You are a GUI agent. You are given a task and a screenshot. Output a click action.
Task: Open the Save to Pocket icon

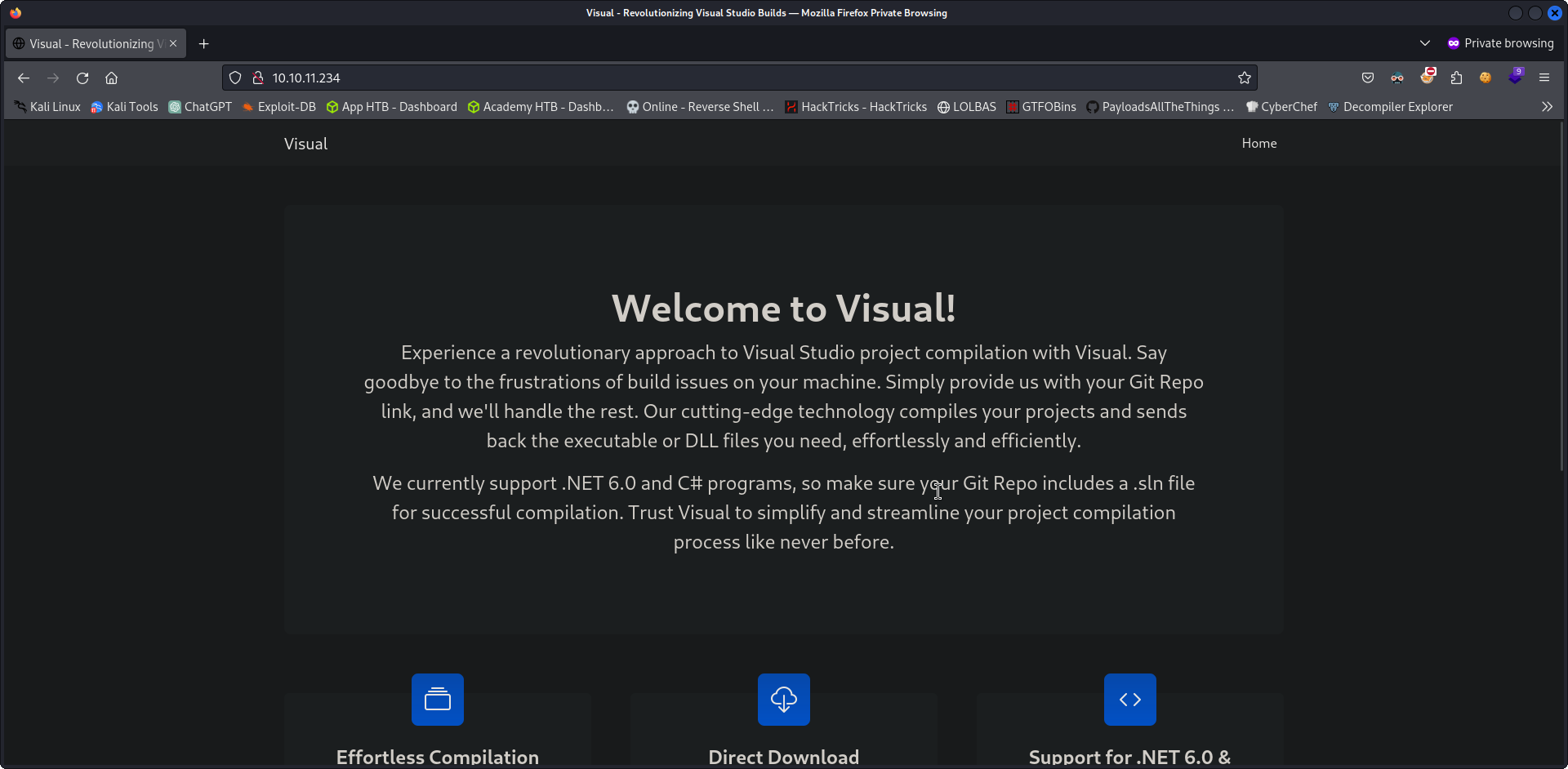(1368, 78)
